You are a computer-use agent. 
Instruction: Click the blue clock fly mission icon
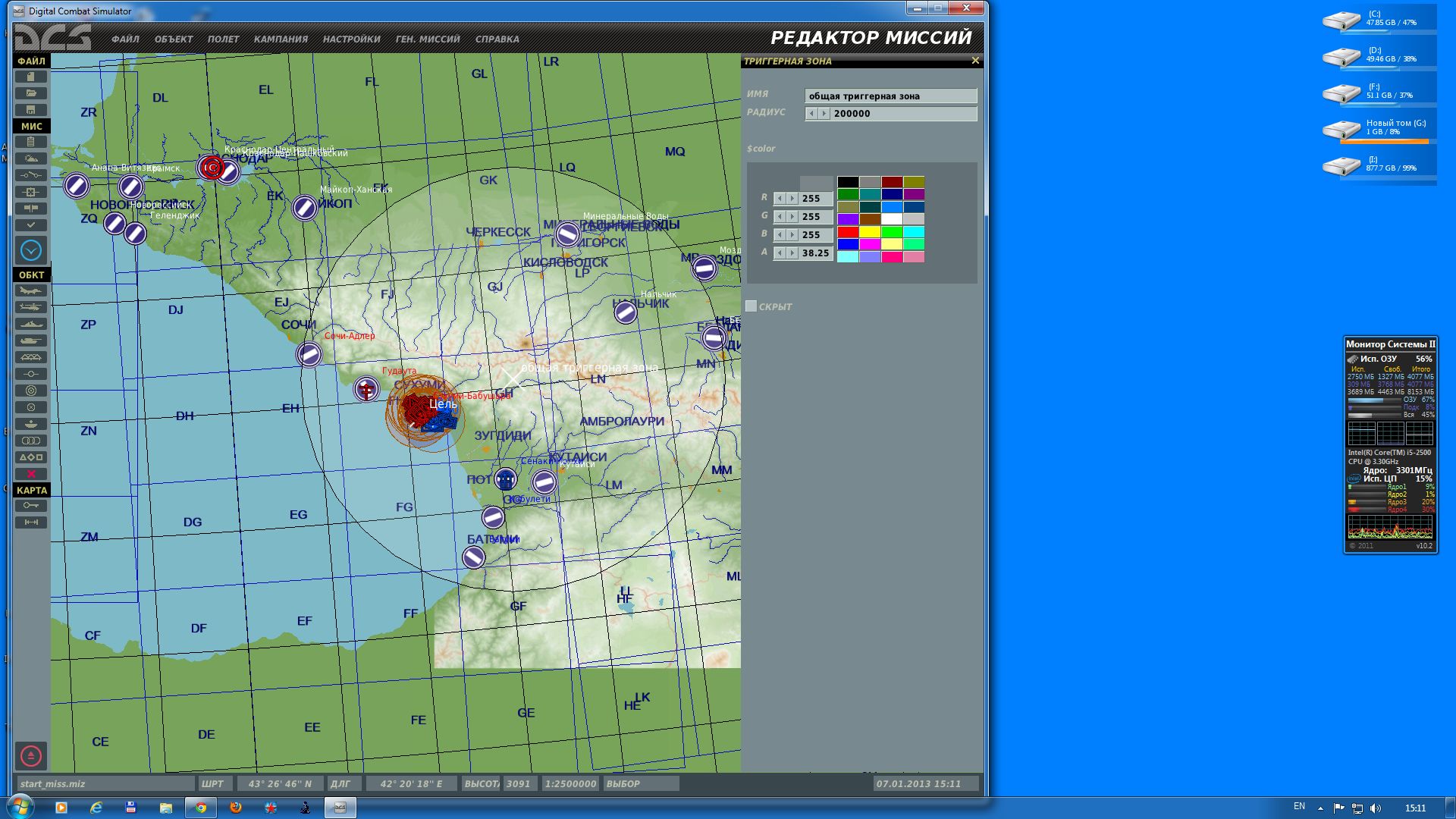tap(31, 250)
